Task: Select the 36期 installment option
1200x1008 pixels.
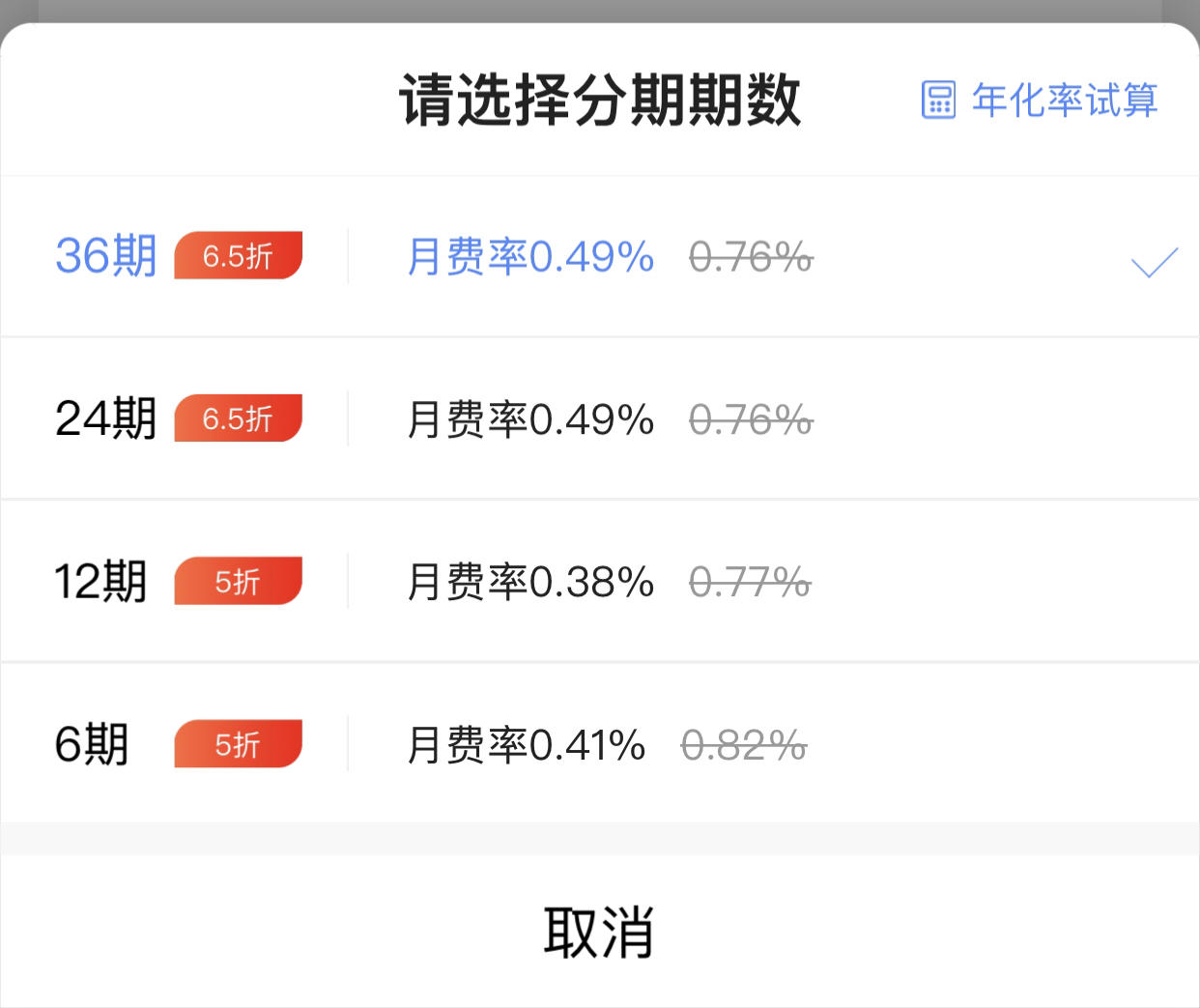Action: pyautogui.click(x=599, y=257)
